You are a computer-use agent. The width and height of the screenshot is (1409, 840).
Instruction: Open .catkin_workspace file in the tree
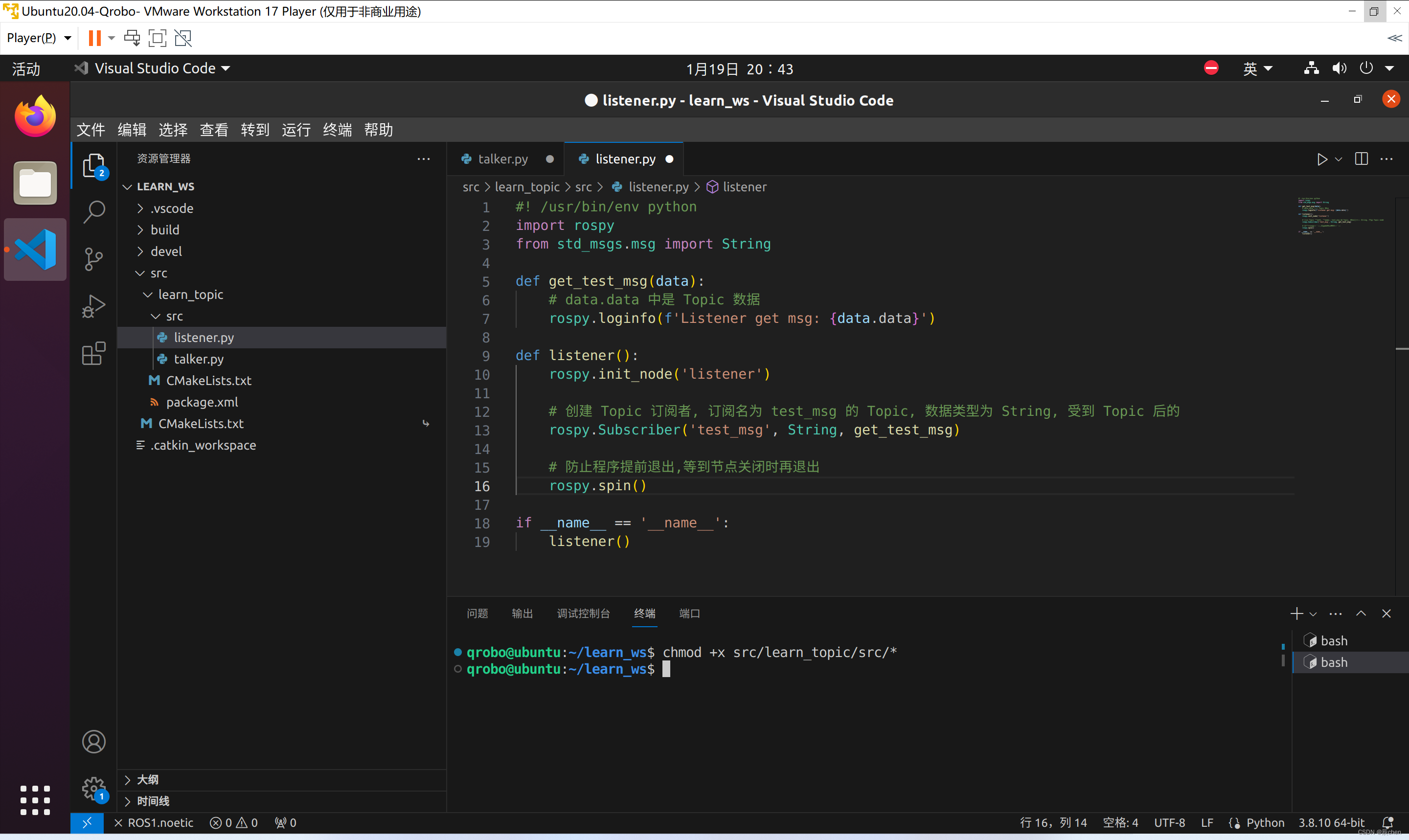click(282, 445)
